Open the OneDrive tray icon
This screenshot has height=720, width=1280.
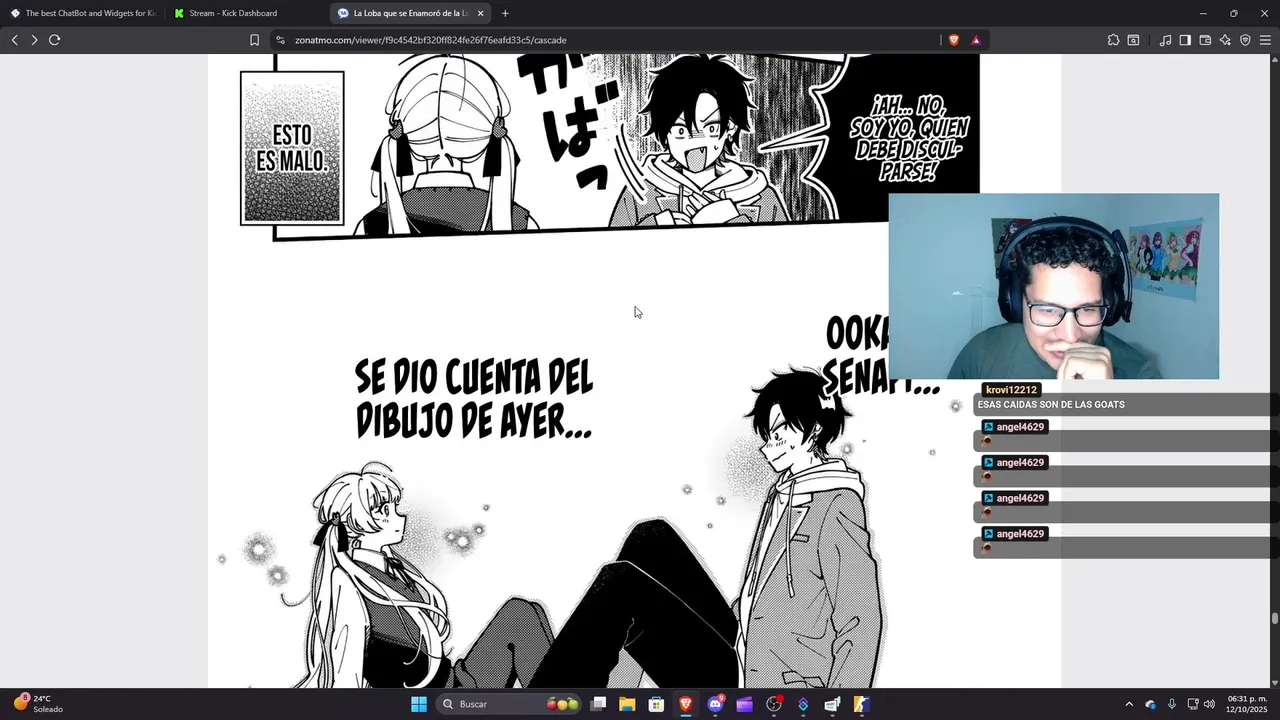pyautogui.click(x=1150, y=704)
